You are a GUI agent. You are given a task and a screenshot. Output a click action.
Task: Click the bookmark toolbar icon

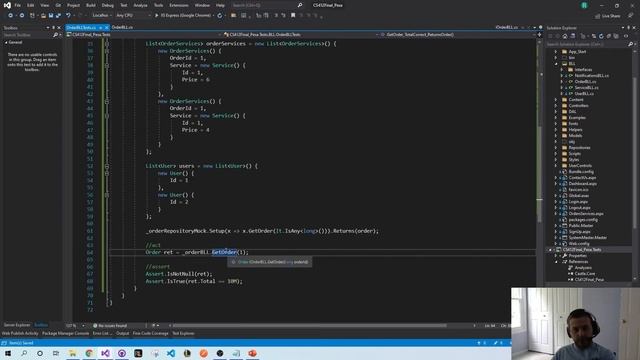[293, 16]
